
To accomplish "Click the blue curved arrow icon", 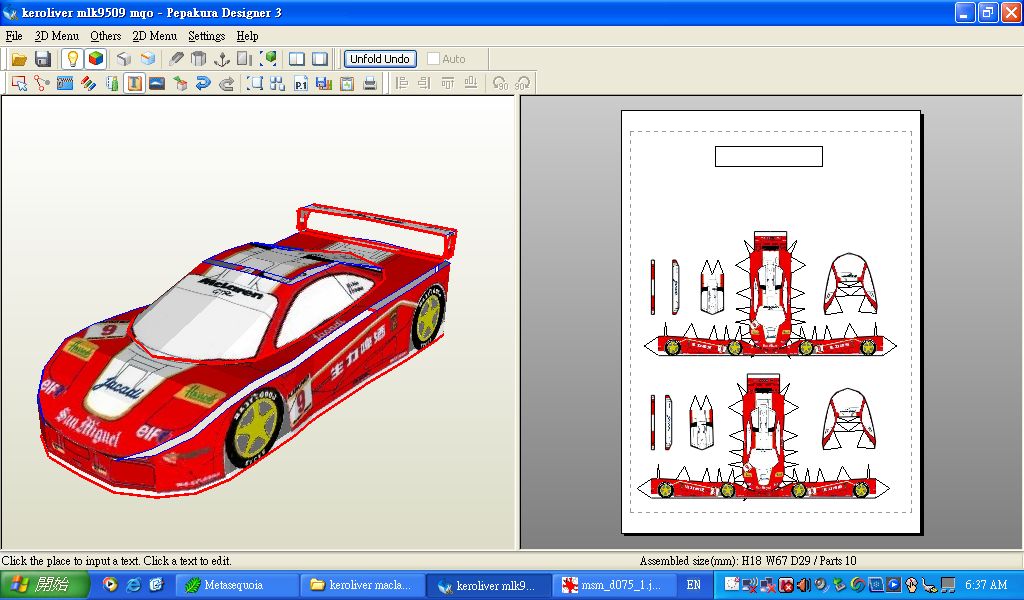I will [x=203, y=83].
